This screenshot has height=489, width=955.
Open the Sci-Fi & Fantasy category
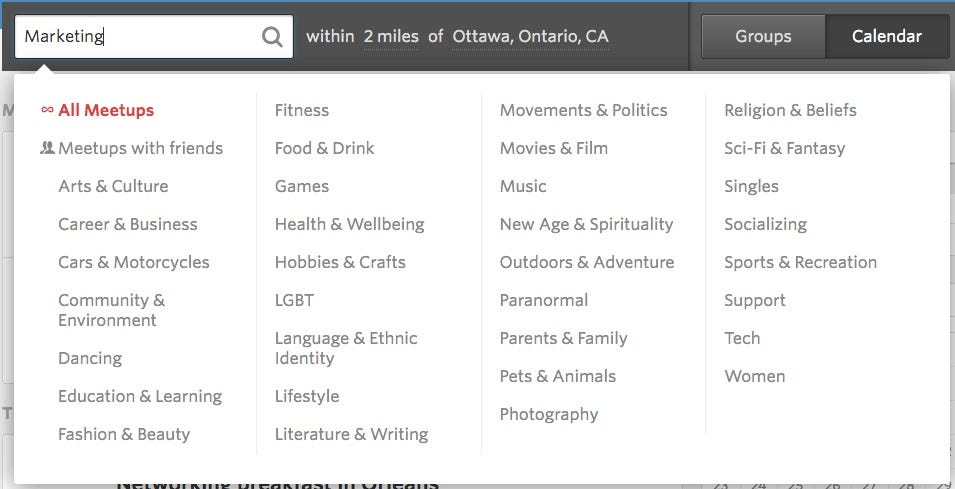[x=784, y=148]
